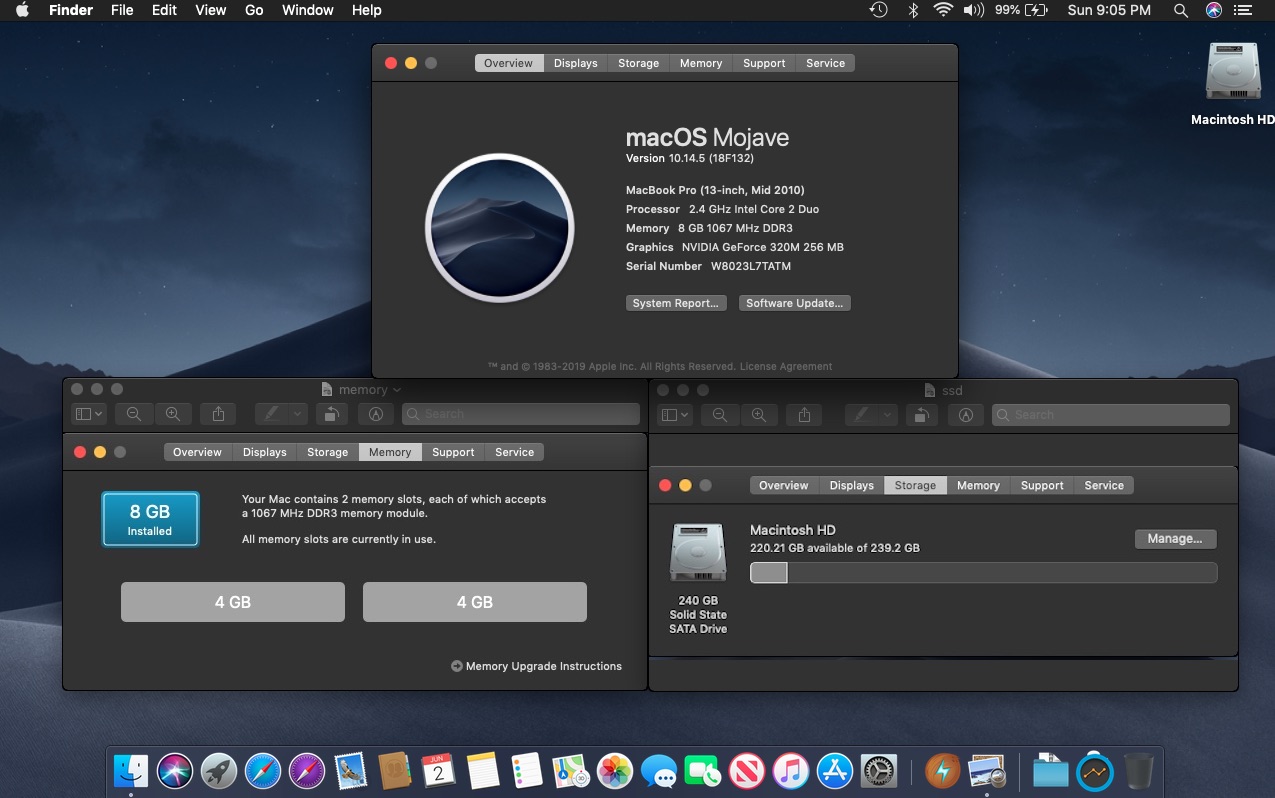Viewport: 1275px width, 798px height.
Task: Expand highlight color dropdown in ssd window
Action: (887, 415)
